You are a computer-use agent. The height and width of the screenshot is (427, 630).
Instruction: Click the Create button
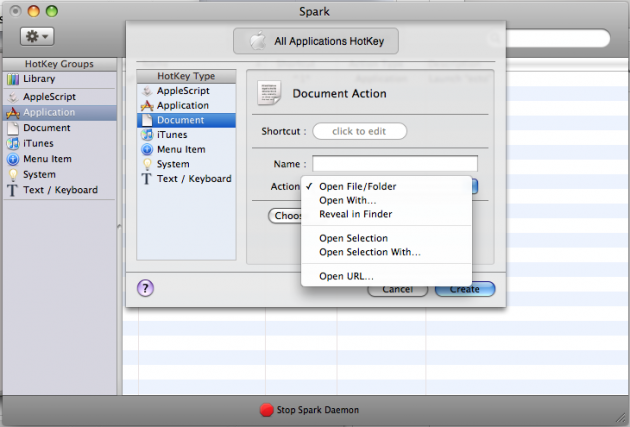465,289
